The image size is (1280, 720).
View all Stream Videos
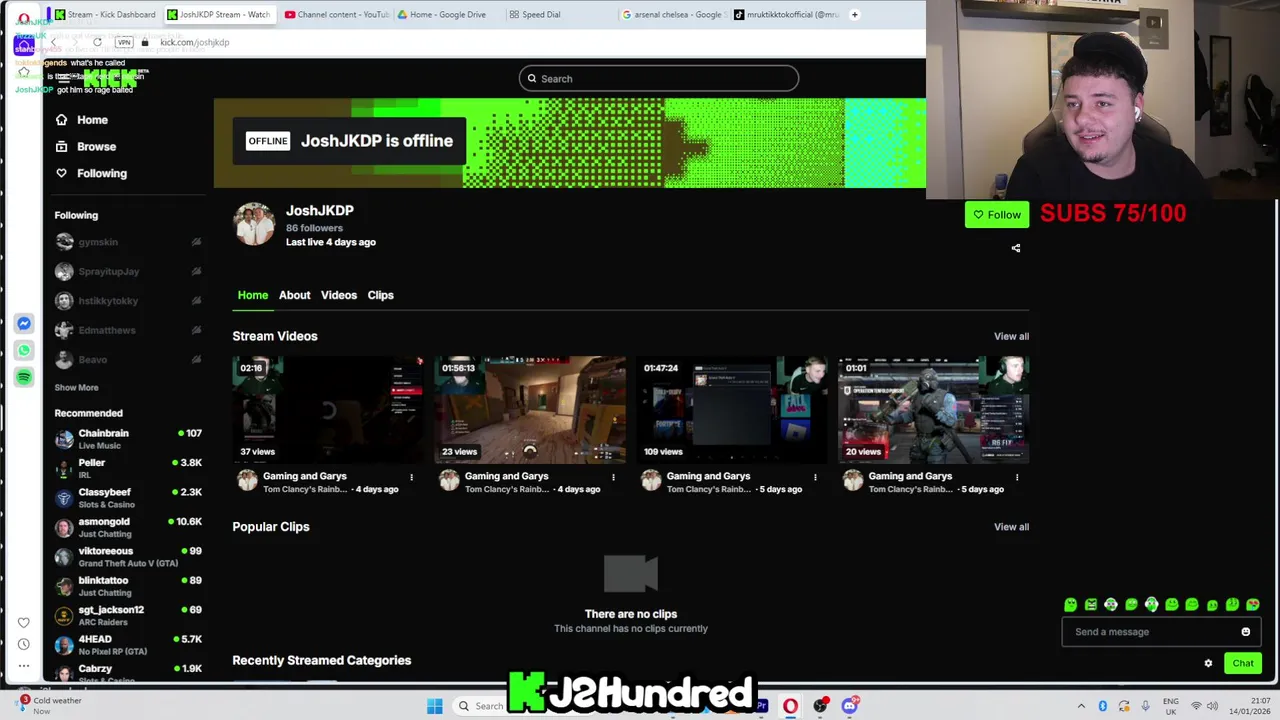pos(1011,336)
